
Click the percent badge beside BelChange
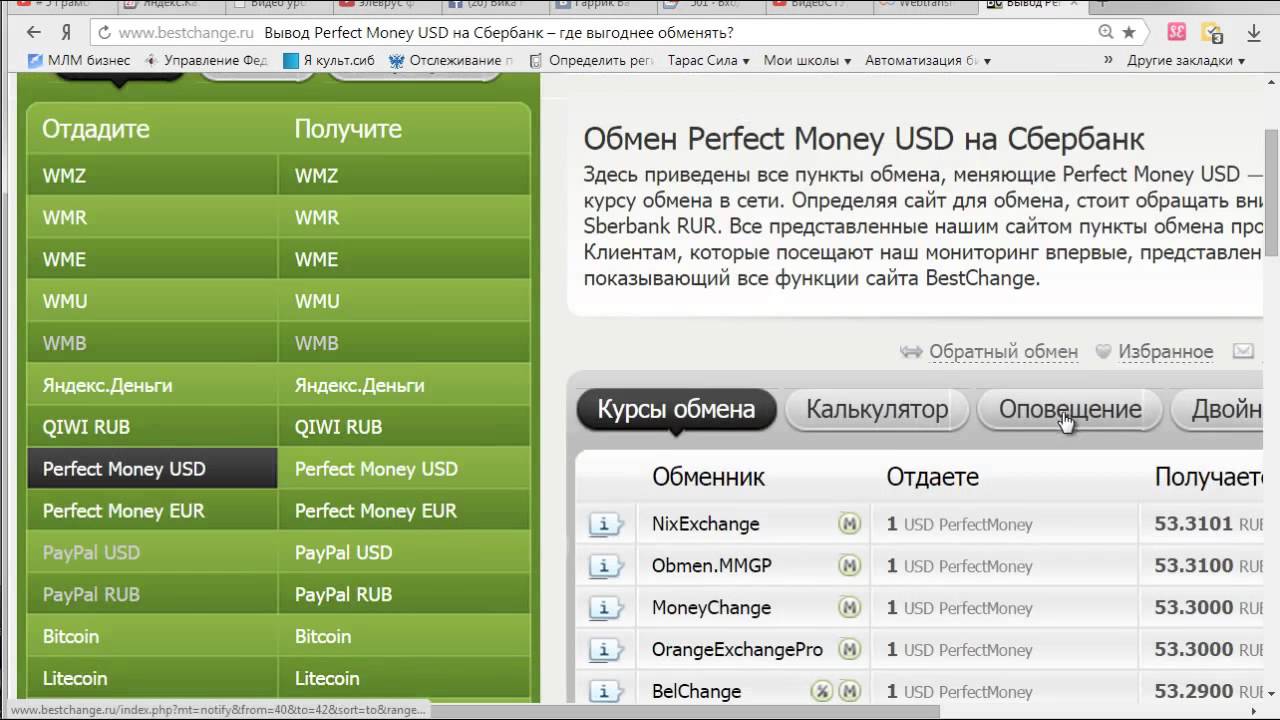[x=822, y=692]
